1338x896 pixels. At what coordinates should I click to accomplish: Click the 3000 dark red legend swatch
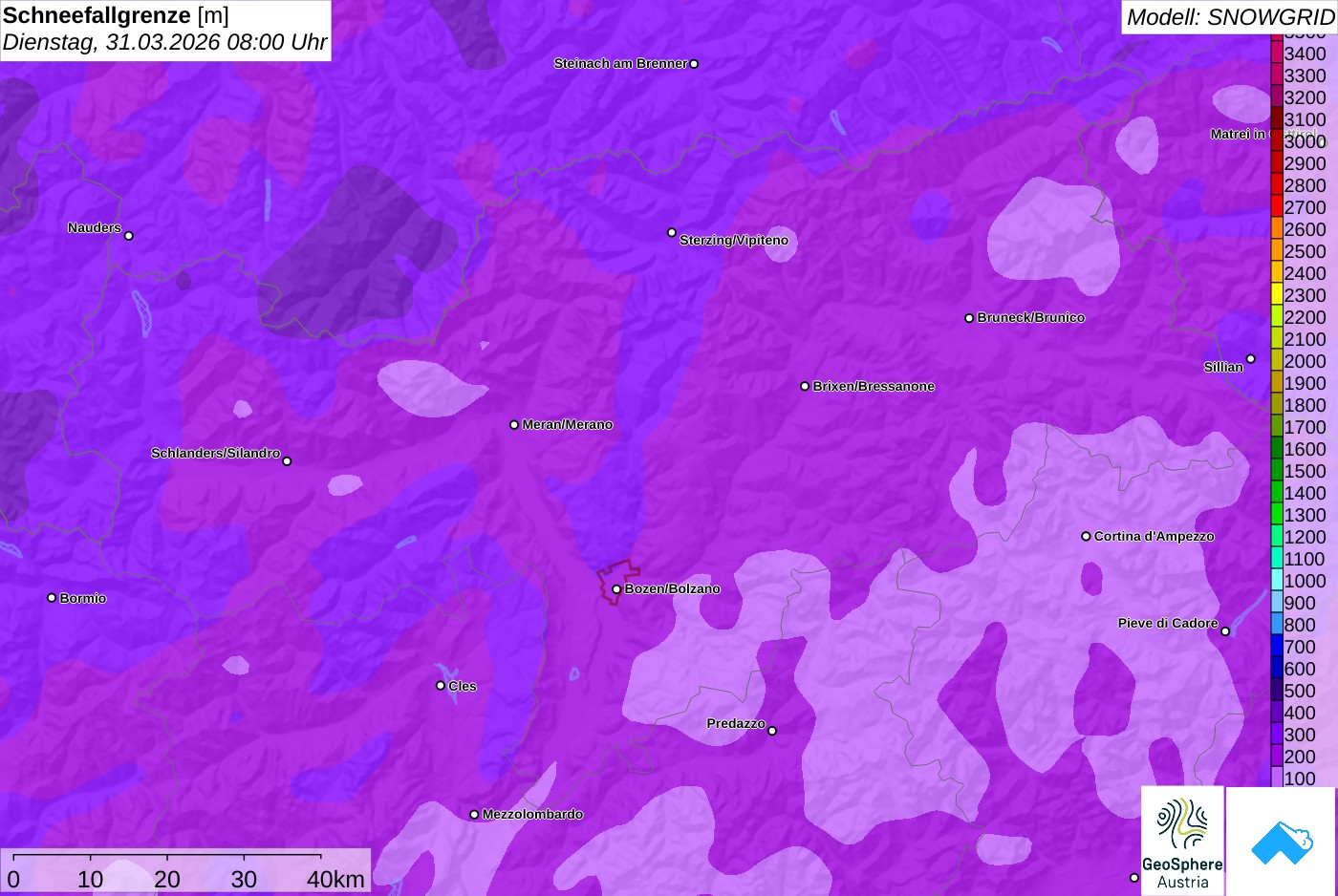pos(1277,139)
